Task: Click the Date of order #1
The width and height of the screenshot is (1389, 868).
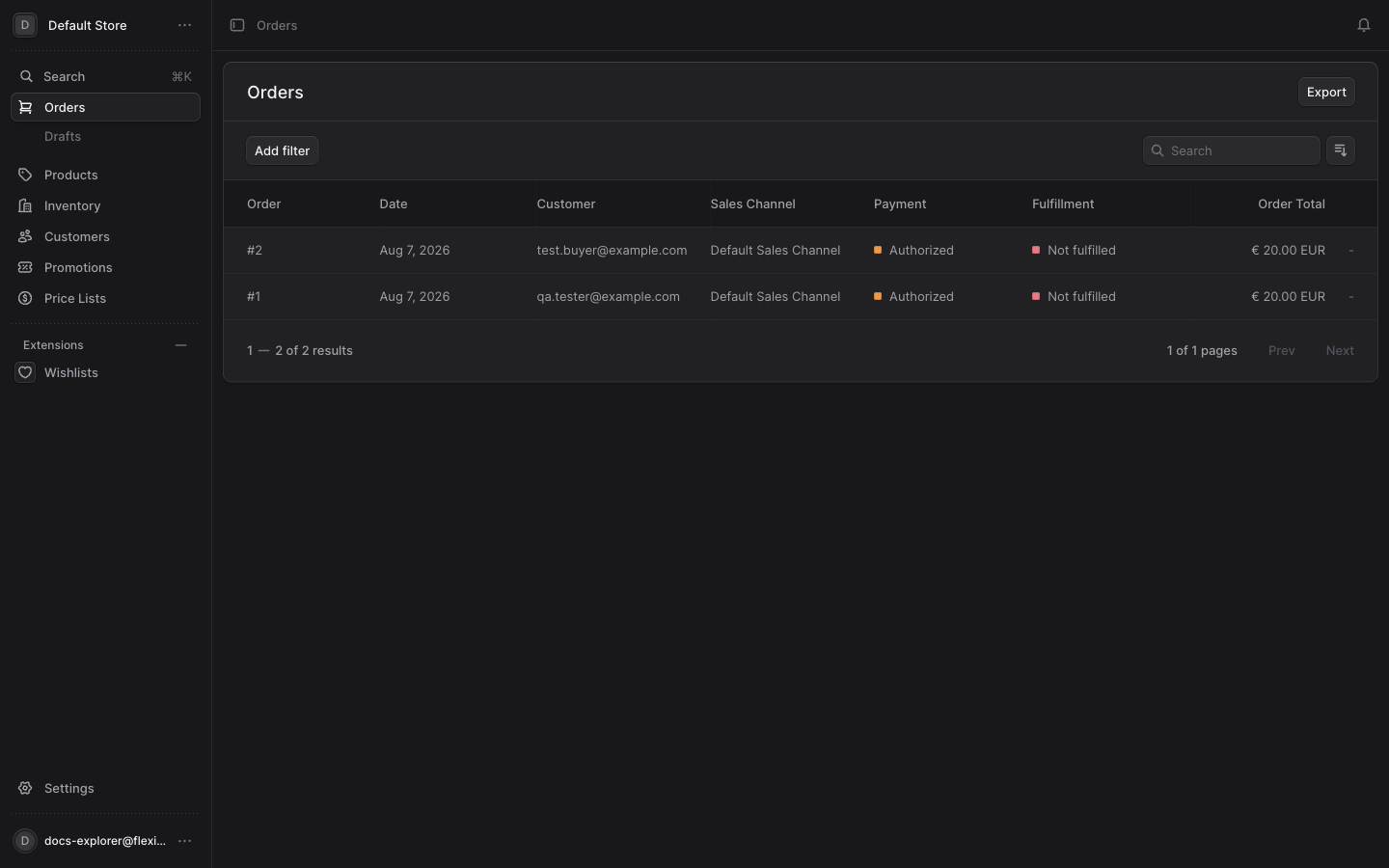Action: point(415,296)
